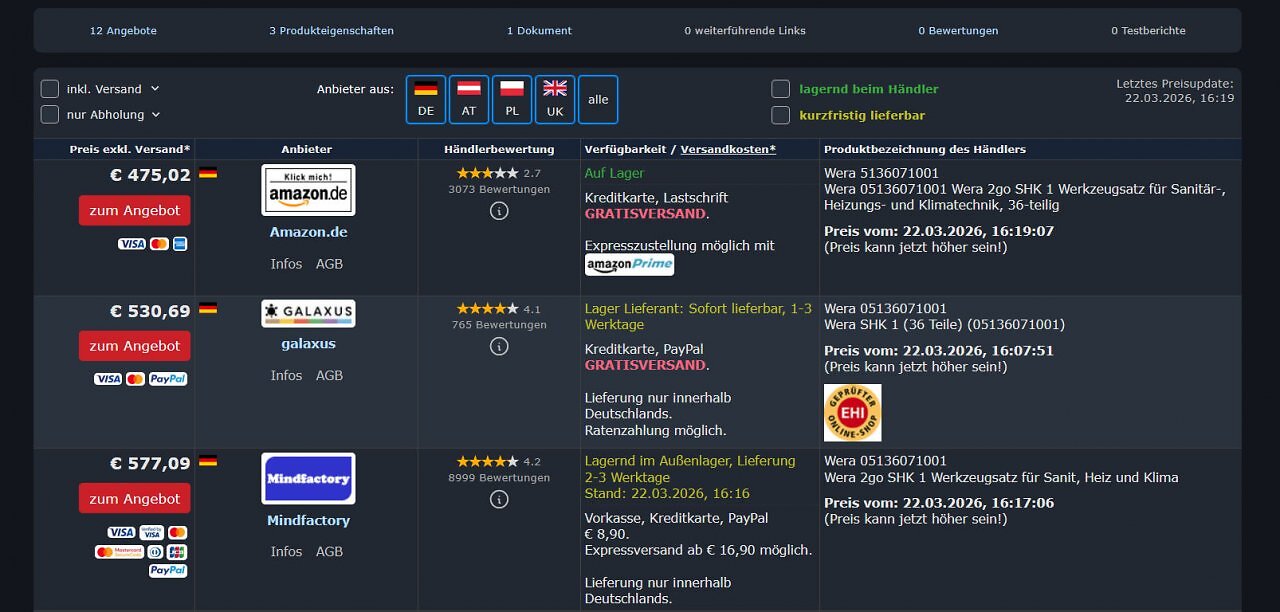The width and height of the screenshot is (1280, 612).
Task: Open the Infos link under Amazon.de
Action: coord(286,264)
